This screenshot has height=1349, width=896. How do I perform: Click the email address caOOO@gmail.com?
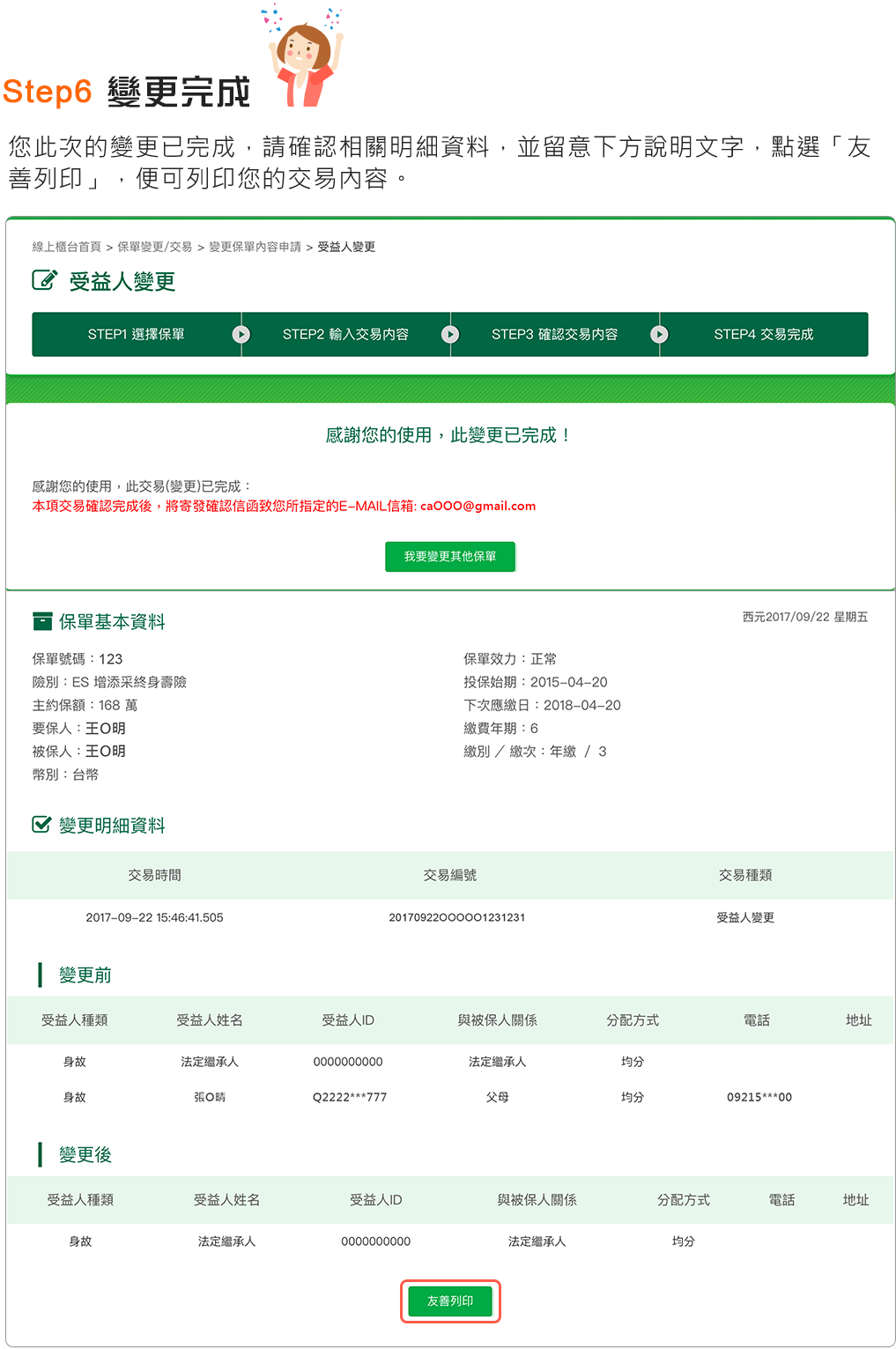tap(478, 506)
